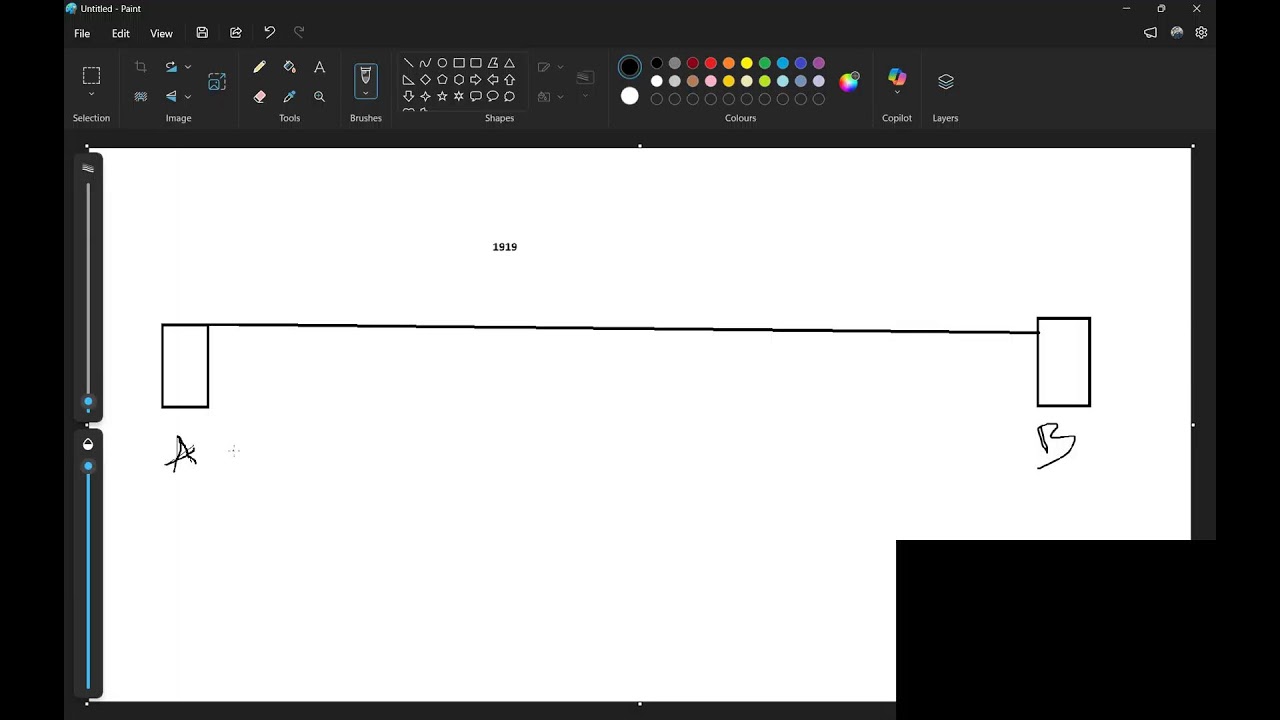Click the Share icon
Viewport: 1280px width, 720px height.
[x=236, y=33]
